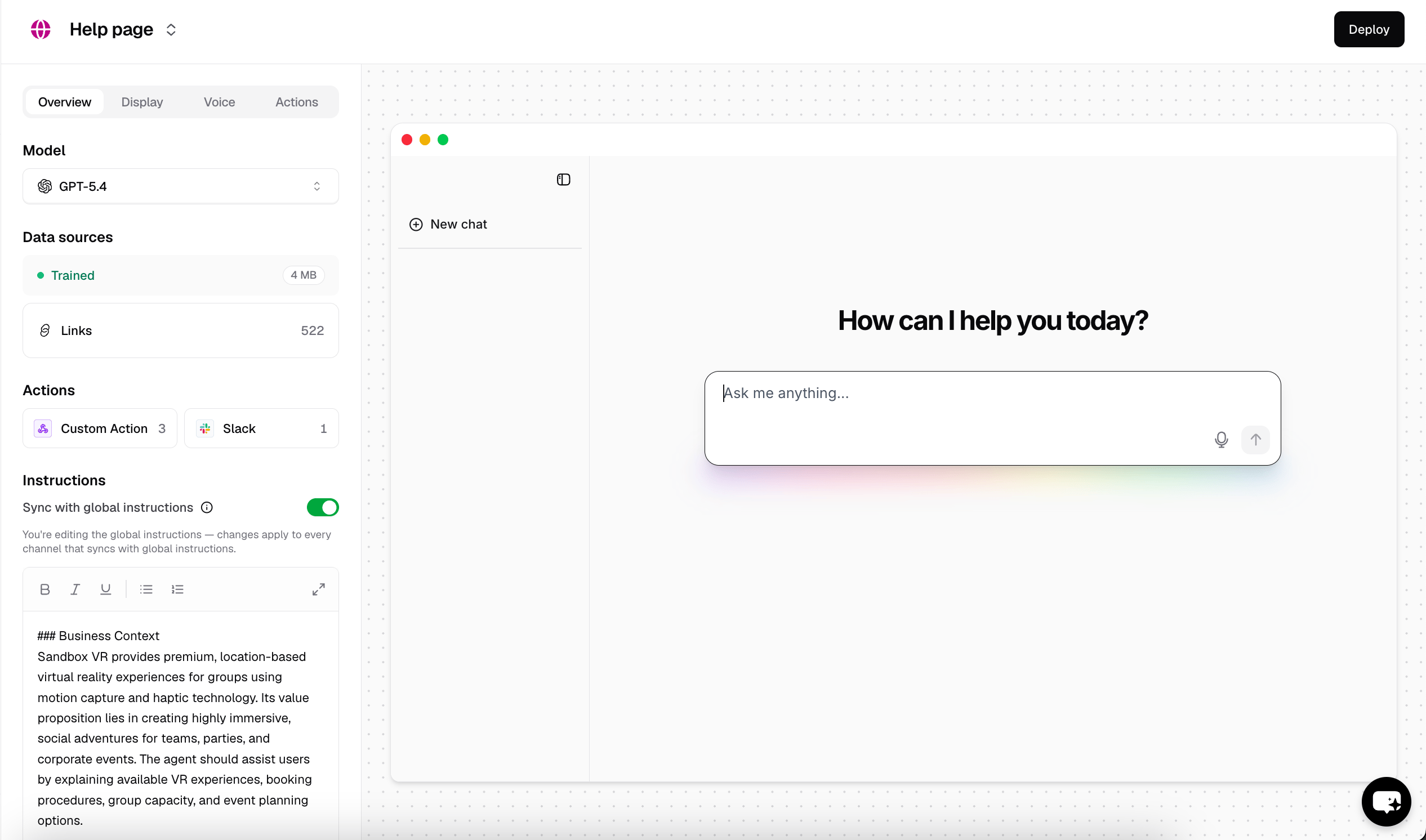Click the info icon beside Sync instructions
1426x840 pixels.
[207, 507]
